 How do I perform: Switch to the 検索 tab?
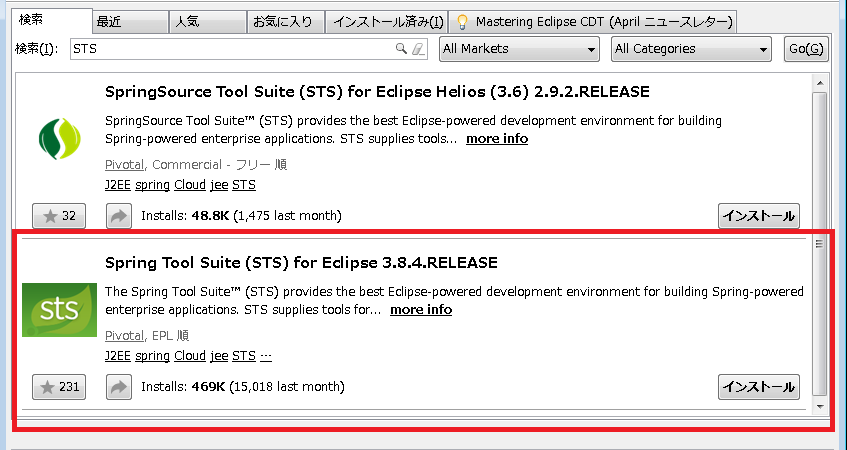point(52,21)
